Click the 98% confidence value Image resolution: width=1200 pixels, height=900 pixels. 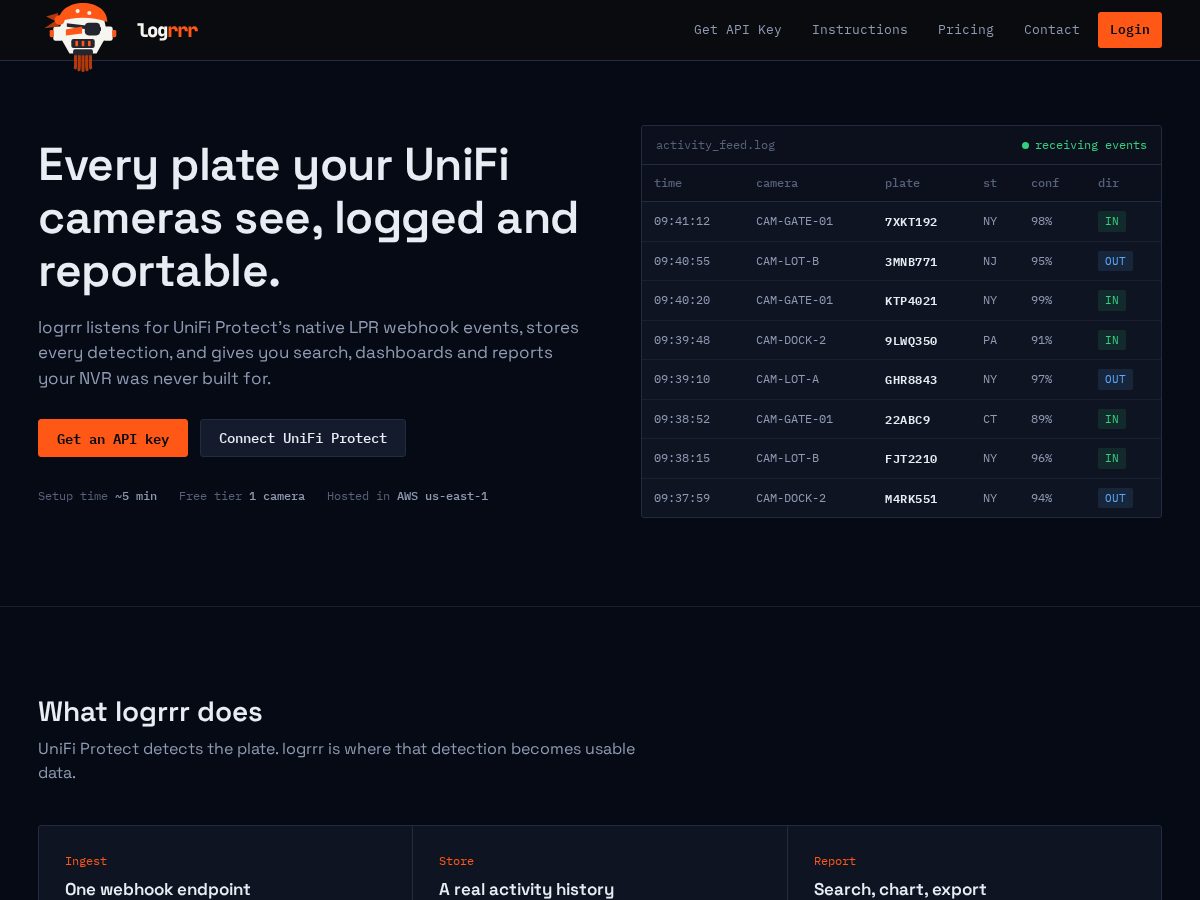(x=1042, y=221)
